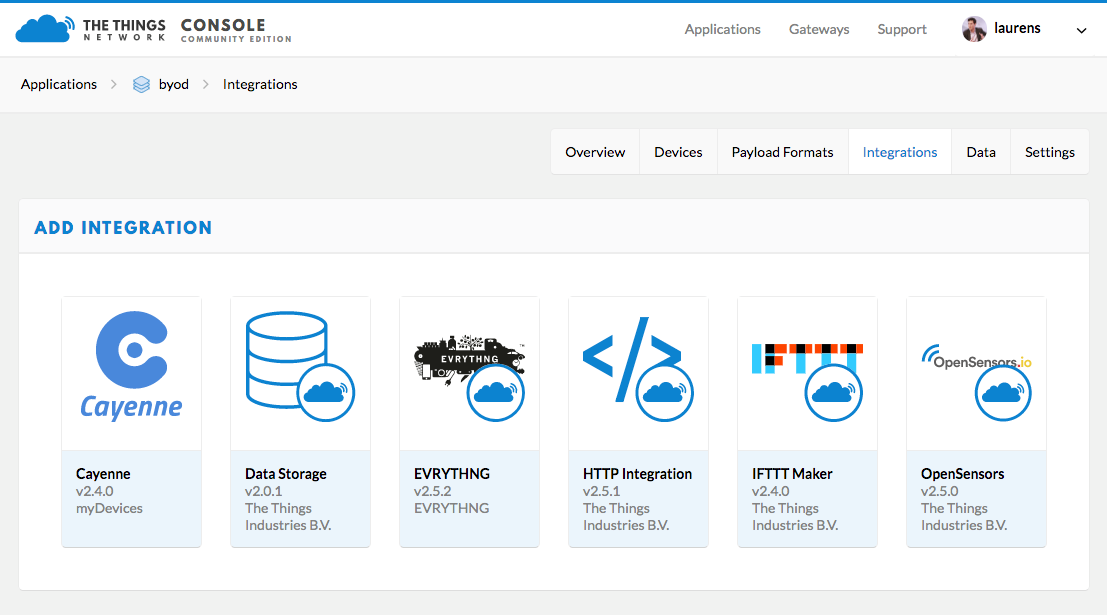The image size is (1107, 615).
Task: Switch to the Overview tab
Action: (595, 152)
